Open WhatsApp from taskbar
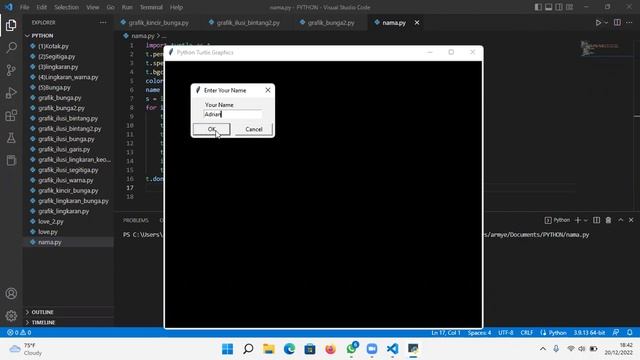 [x=351, y=349]
